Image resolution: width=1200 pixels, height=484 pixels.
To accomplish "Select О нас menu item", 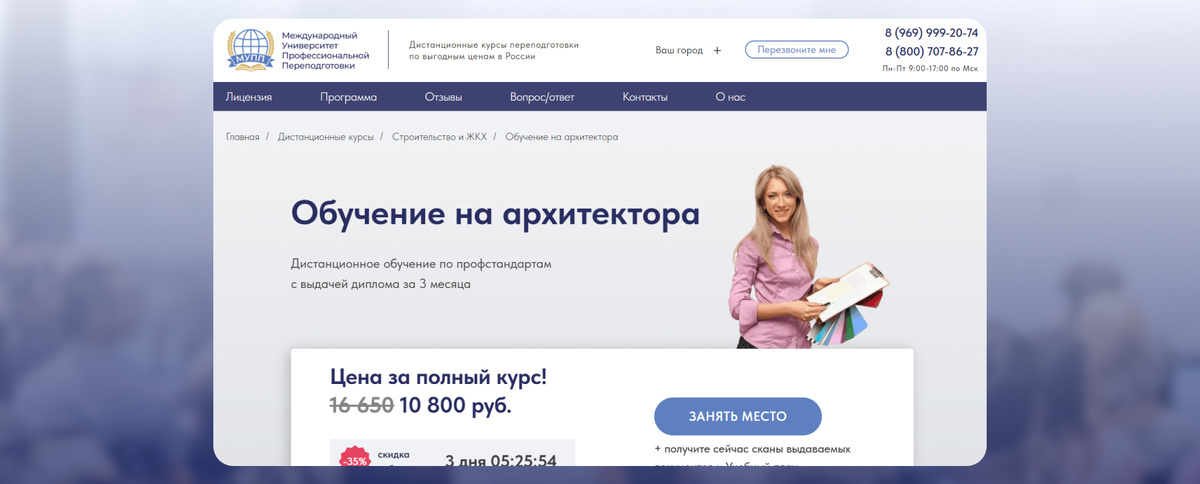I will [730, 97].
